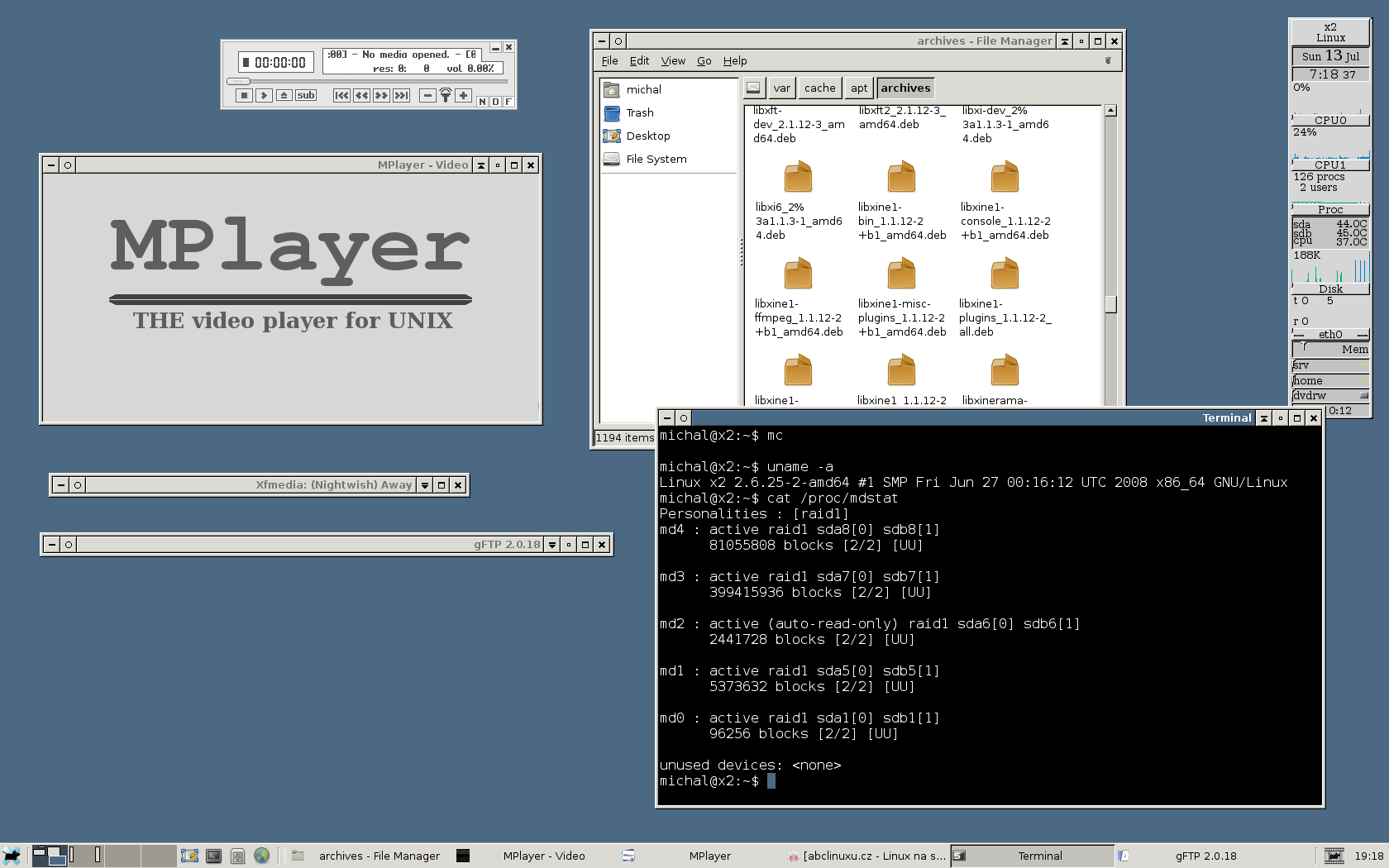Select libxine1-misc-plugins_1.1.12-2+b1_amd64.deb package icon
Viewport: 1389px width, 868px height.
click(x=901, y=274)
